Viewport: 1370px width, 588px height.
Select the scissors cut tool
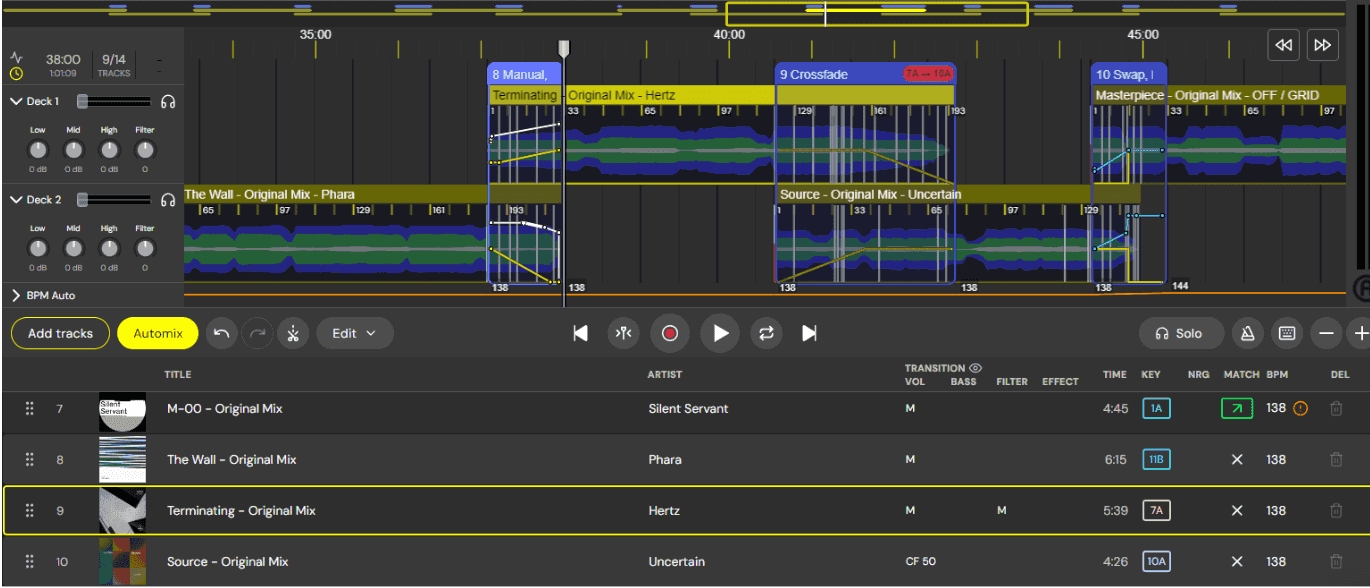point(293,333)
